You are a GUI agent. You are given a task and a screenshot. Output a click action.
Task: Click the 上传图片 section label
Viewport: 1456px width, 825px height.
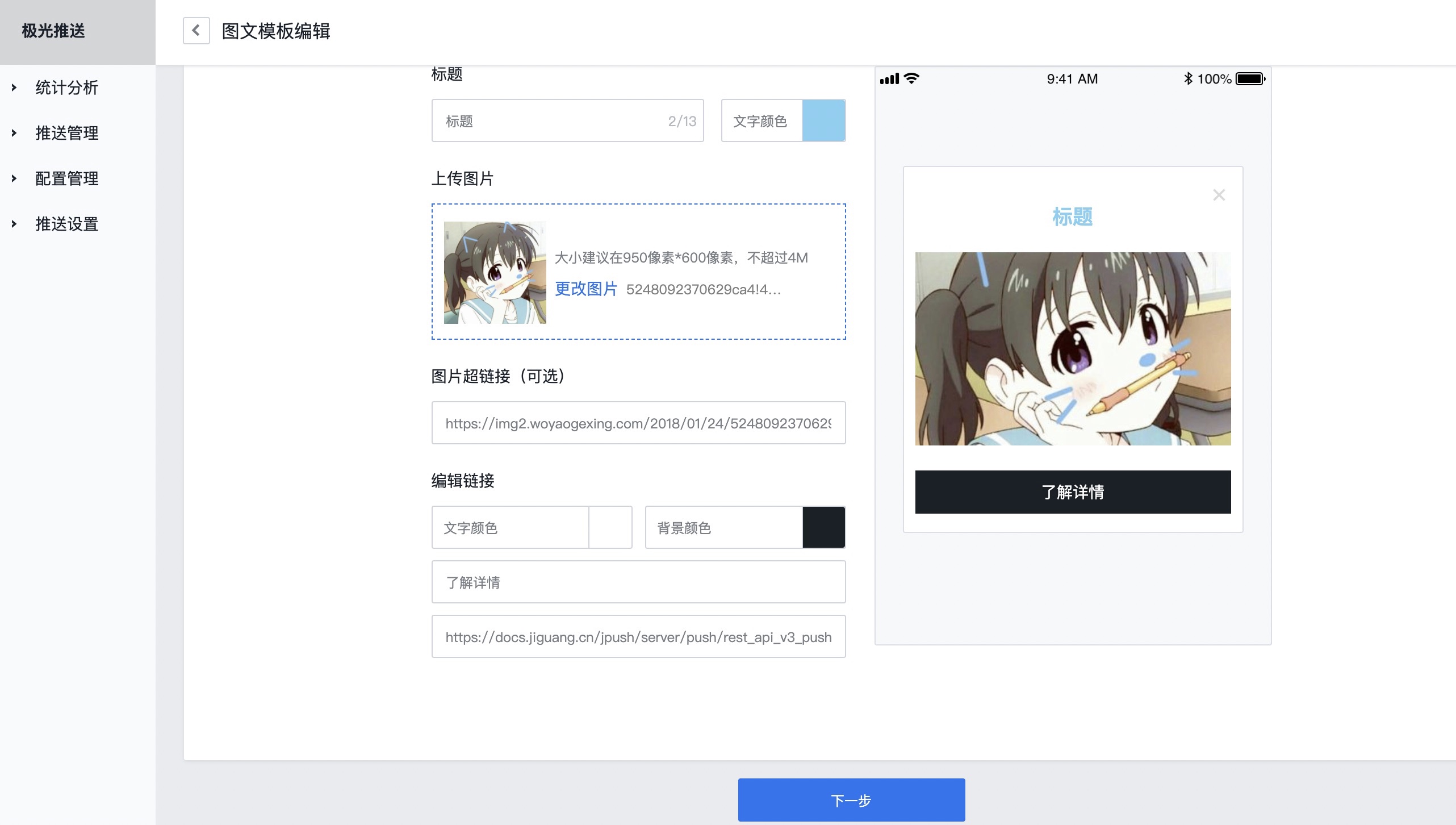463,178
